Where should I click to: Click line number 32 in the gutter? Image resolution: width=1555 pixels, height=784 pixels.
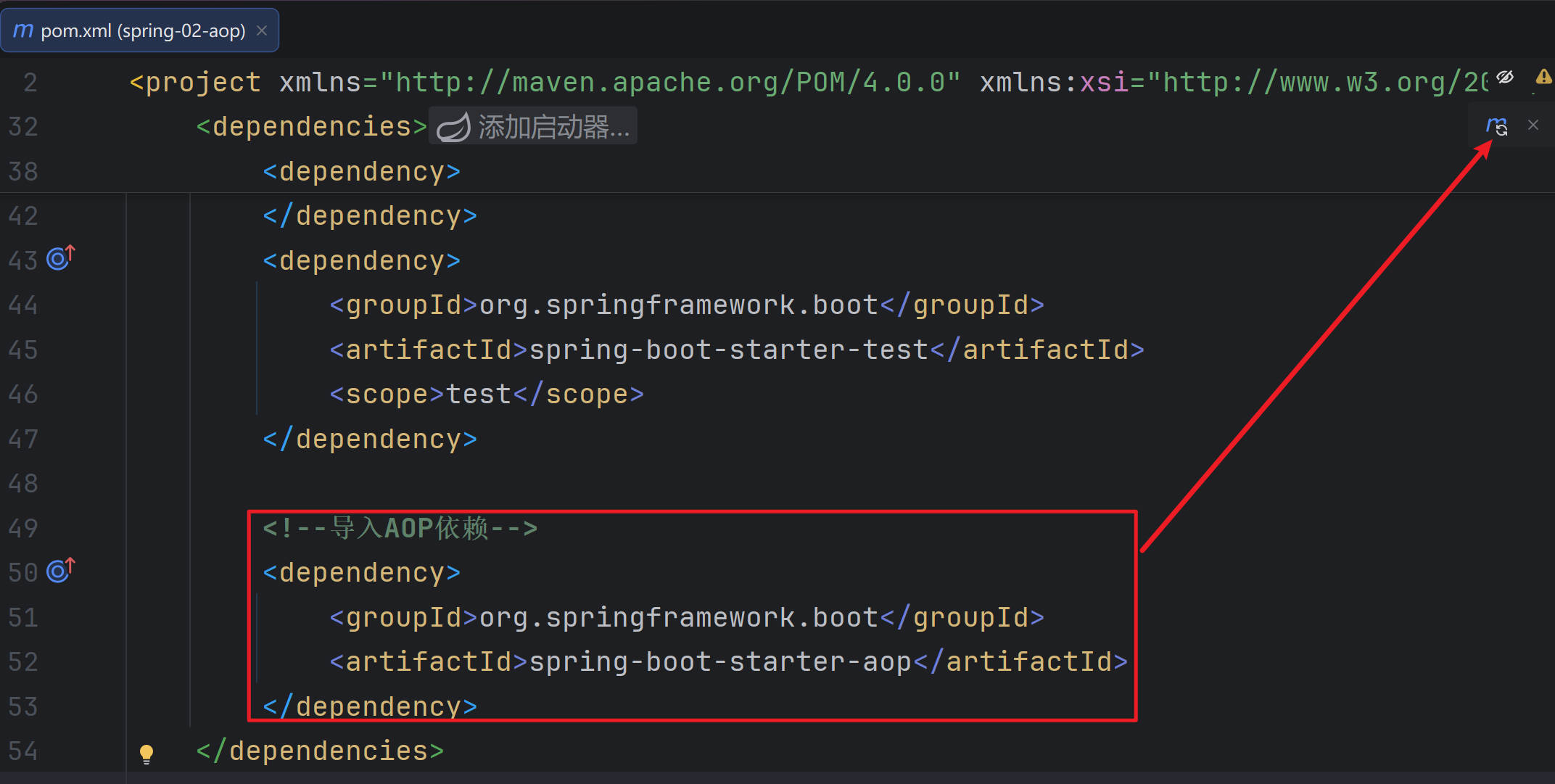pyautogui.click(x=23, y=127)
